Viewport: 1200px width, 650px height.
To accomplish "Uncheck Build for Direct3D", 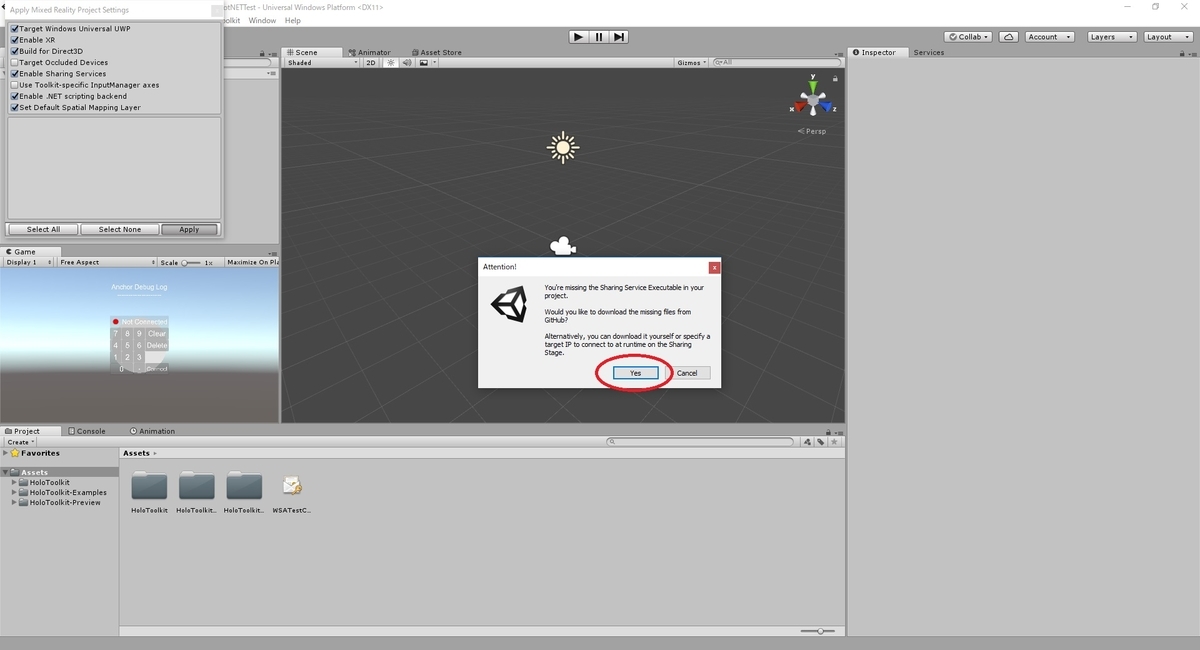I will click(15, 51).
